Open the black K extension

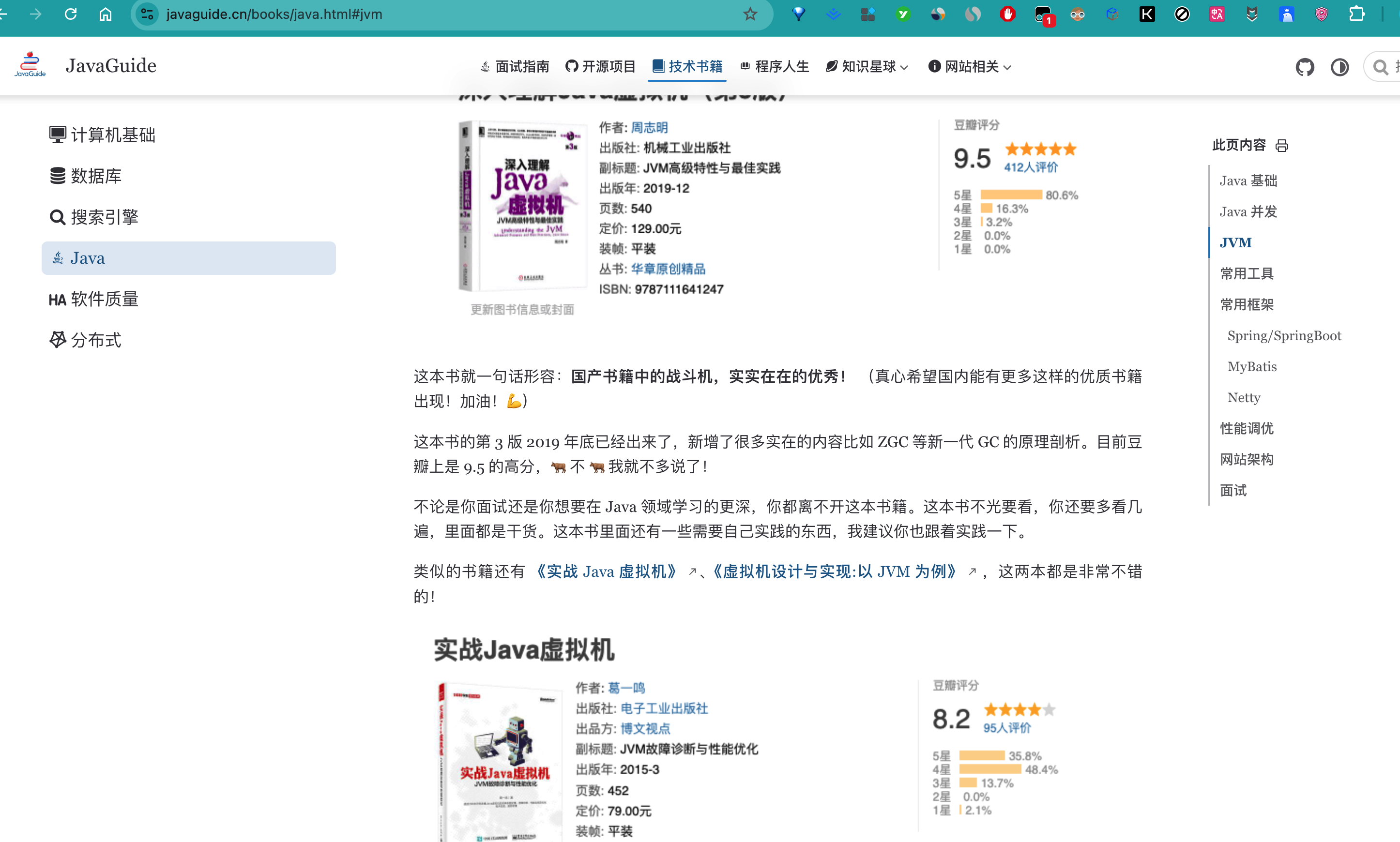tap(1147, 14)
